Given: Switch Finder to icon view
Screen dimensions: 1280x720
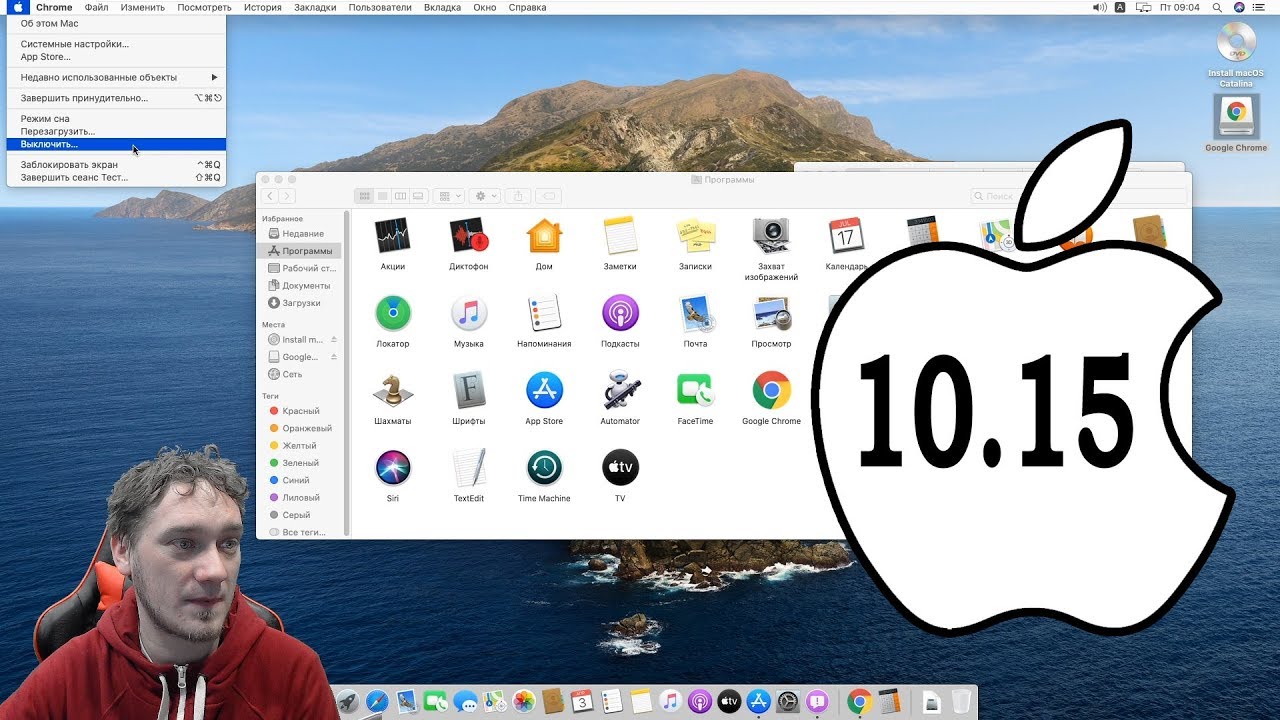Looking at the screenshot, I should click(x=365, y=196).
